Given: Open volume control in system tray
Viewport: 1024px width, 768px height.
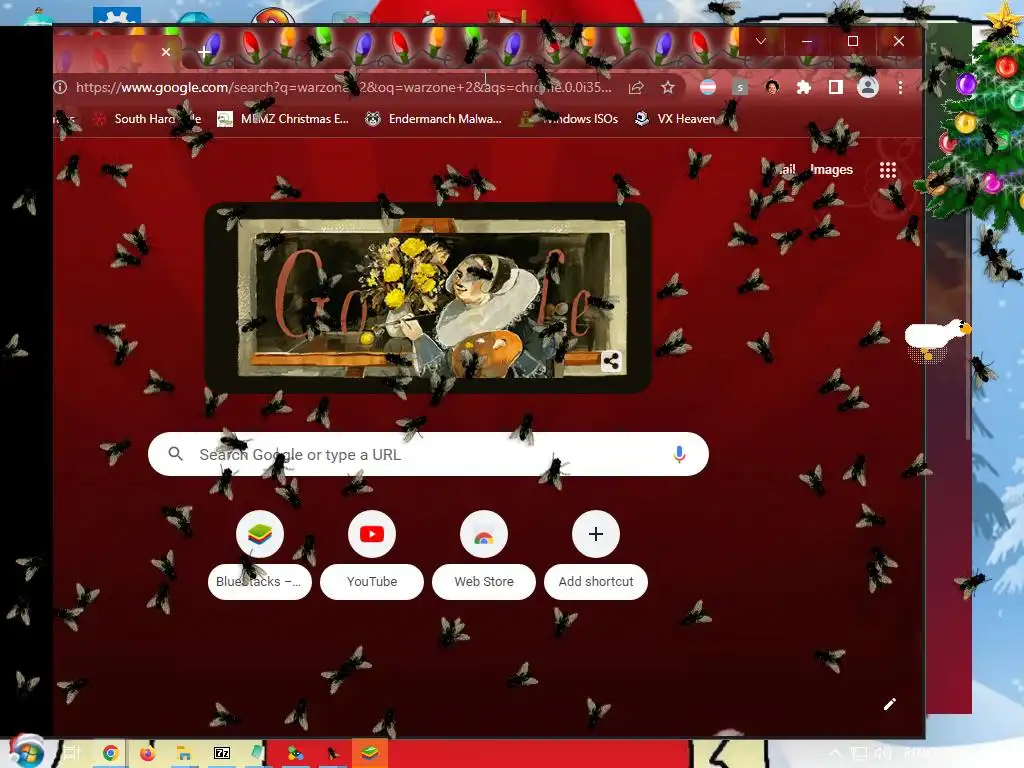Looking at the screenshot, I should (883, 754).
